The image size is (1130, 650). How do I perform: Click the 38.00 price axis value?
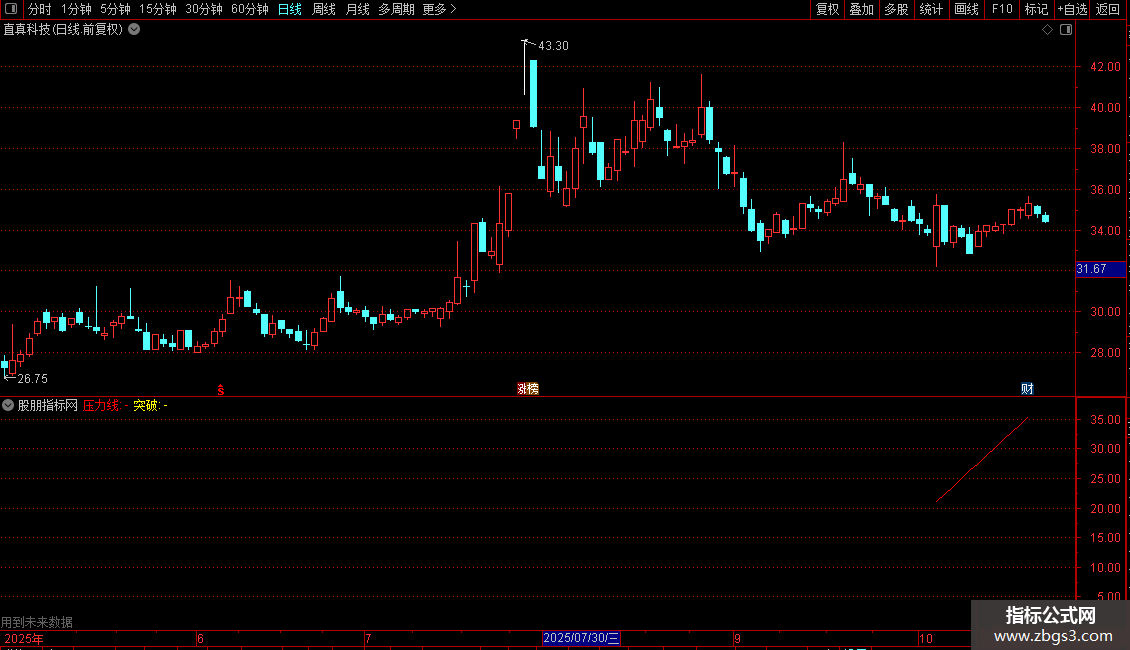point(1105,148)
